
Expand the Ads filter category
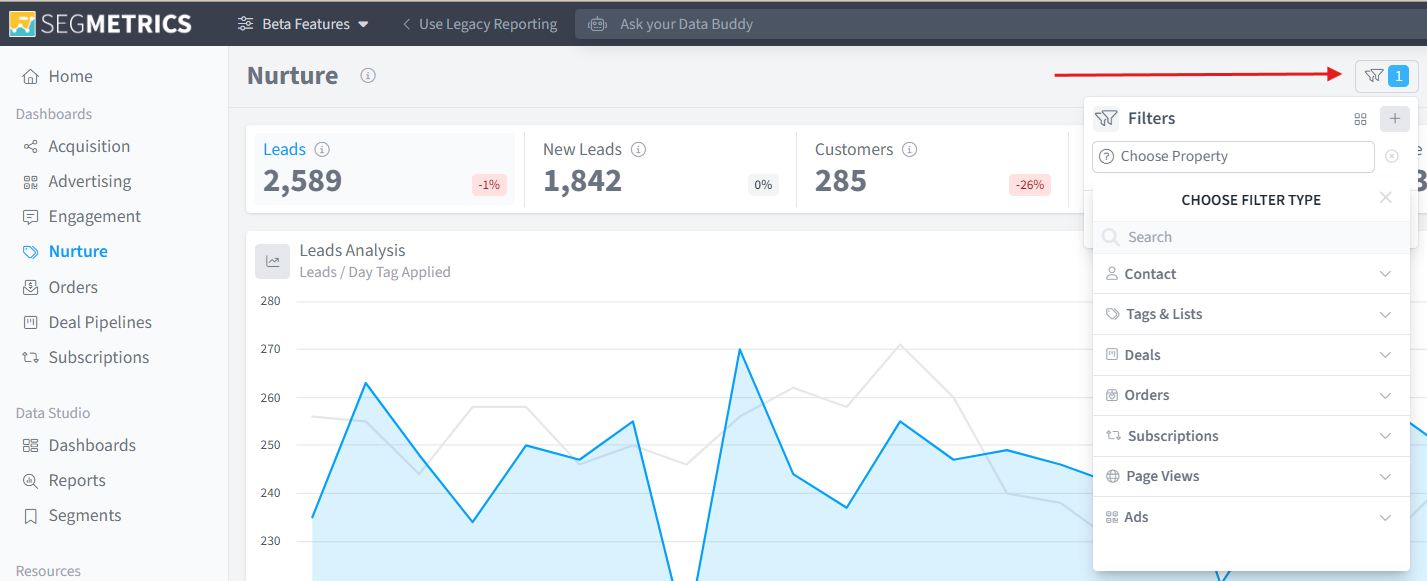point(1251,517)
